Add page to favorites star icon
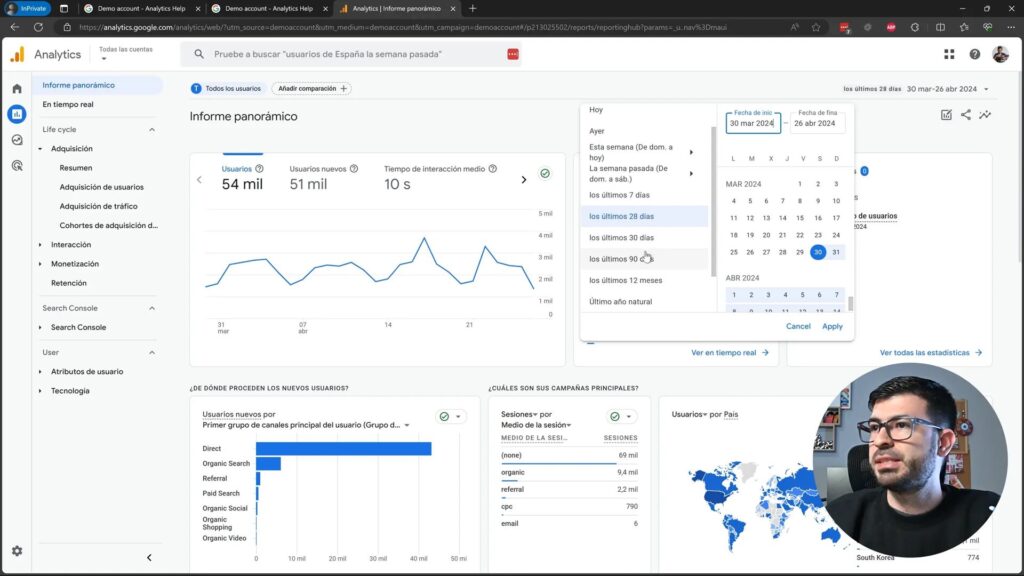The width and height of the screenshot is (1024, 576). tap(816, 27)
